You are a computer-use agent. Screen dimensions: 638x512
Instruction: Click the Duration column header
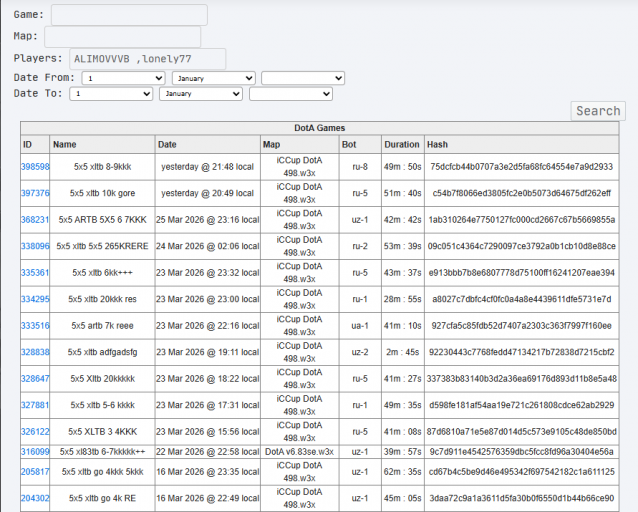(x=402, y=144)
